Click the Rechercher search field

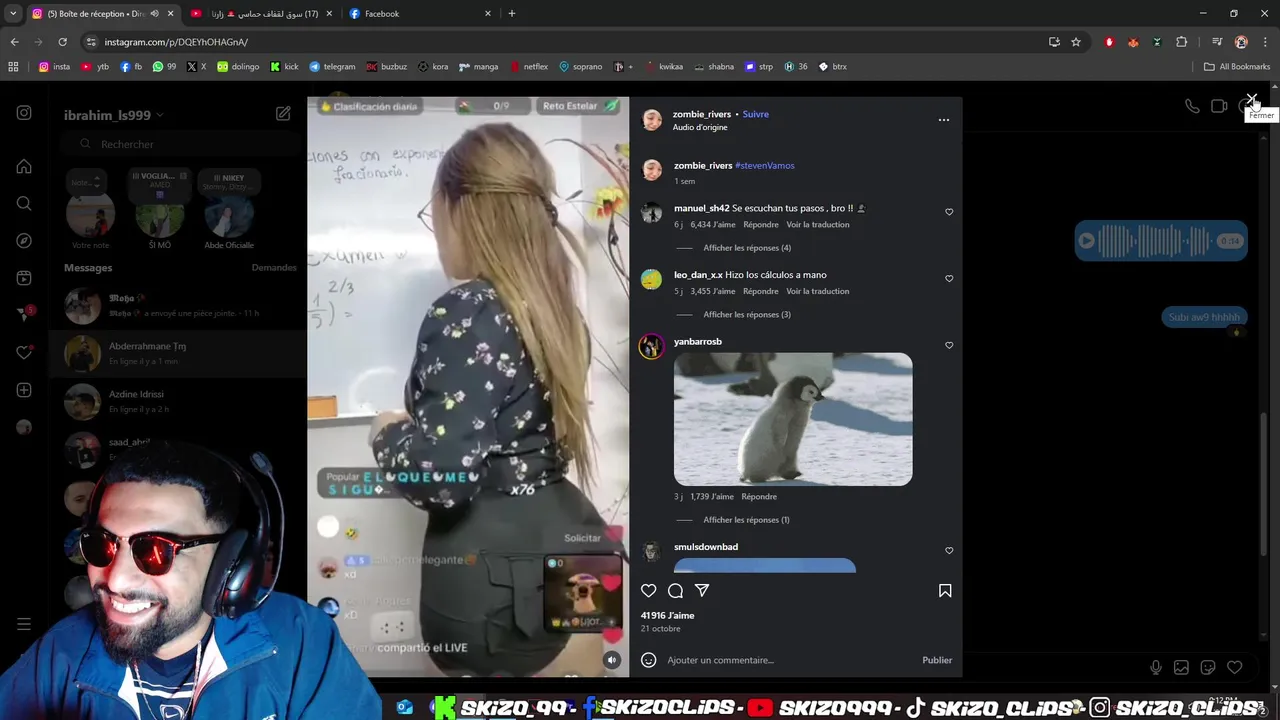coord(180,144)
